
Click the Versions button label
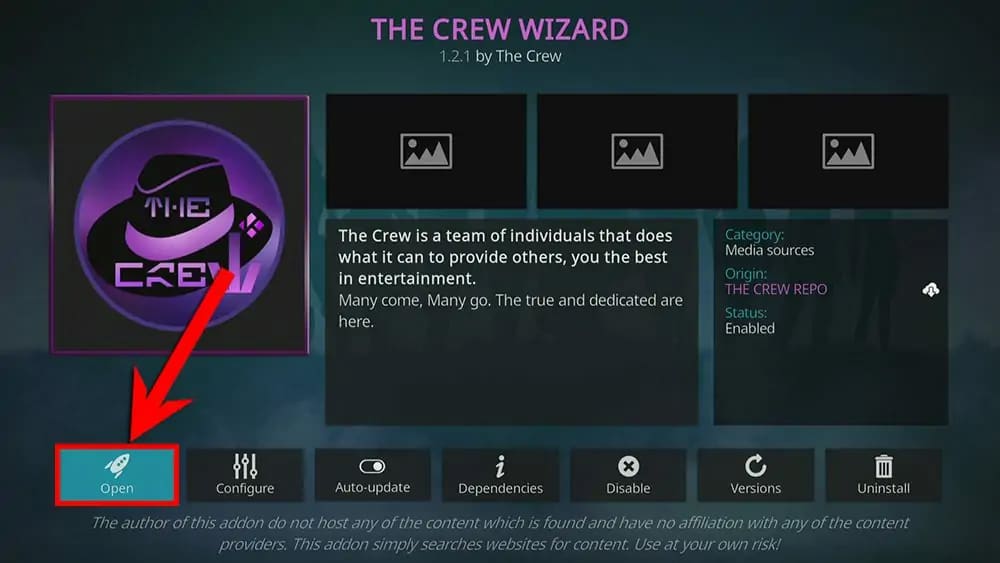[x=756, y=488]
